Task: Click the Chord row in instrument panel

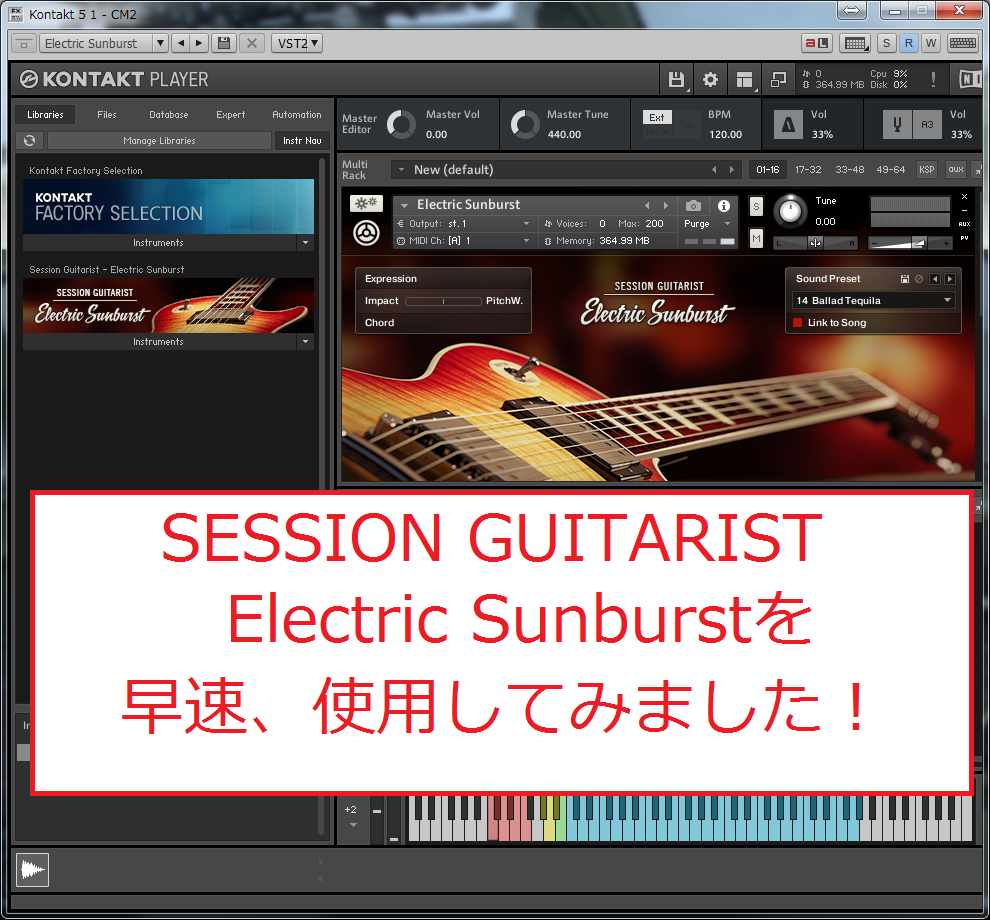Action: click(443, 323)
